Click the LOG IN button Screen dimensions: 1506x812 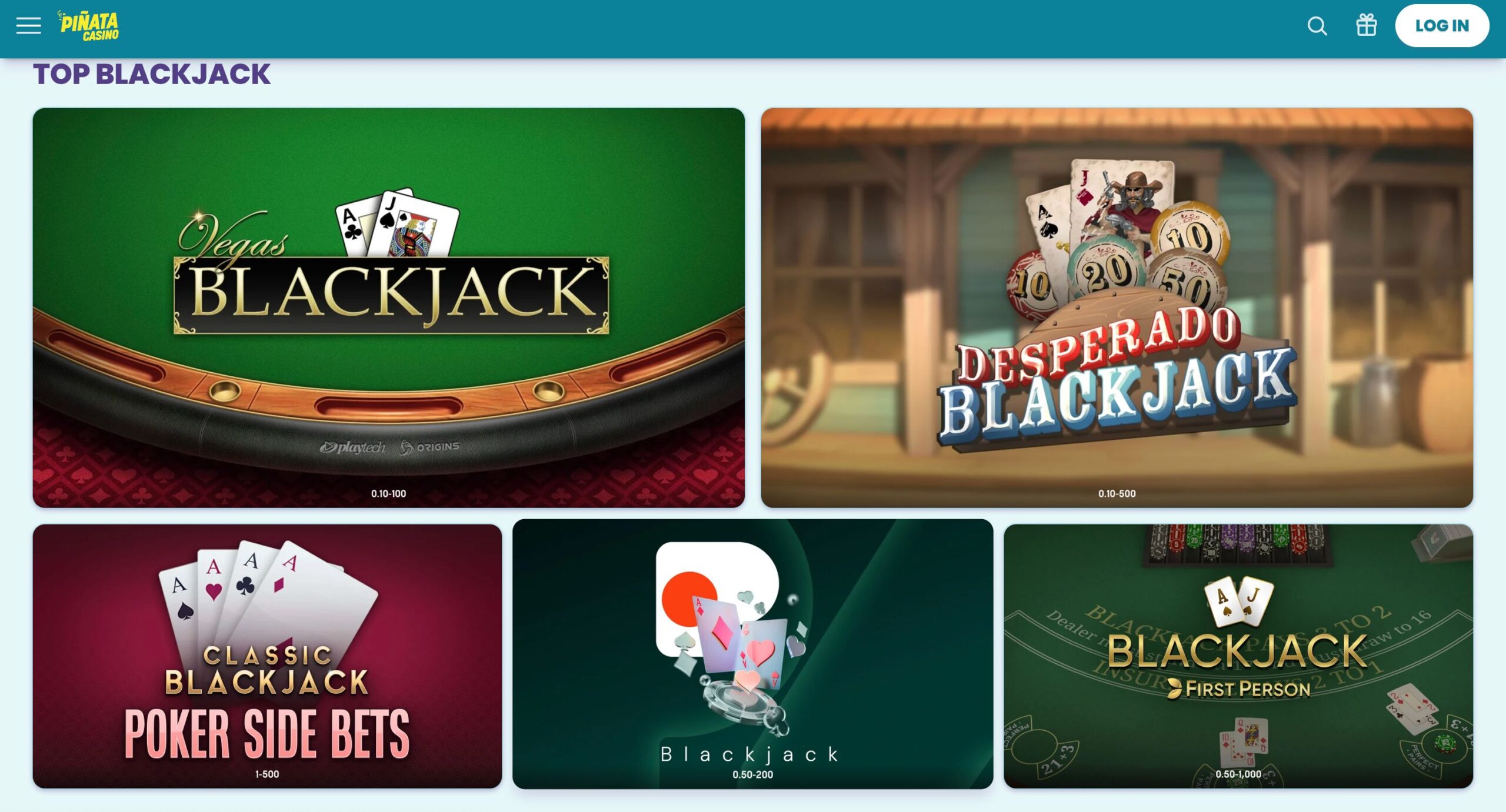(x=1442, y=26)
